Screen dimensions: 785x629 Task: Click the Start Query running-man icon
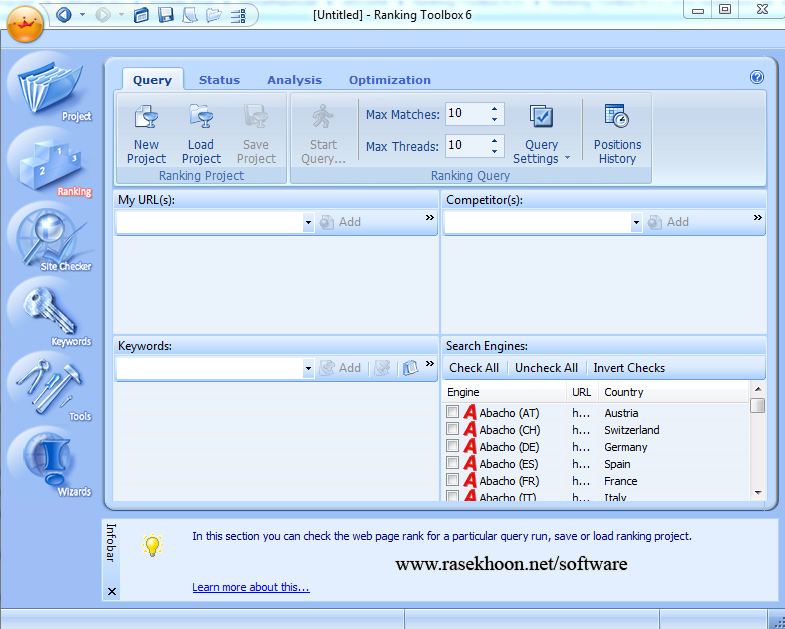point(323,117)
